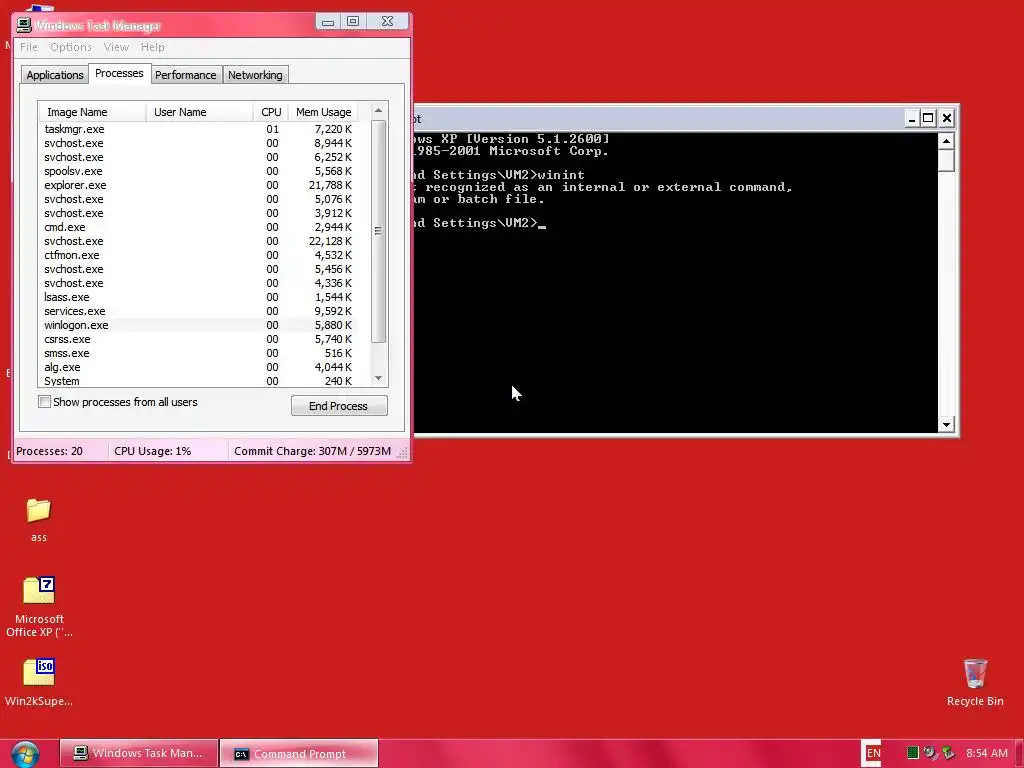Toggle Show processes from all users

click(x=44, y=402)
